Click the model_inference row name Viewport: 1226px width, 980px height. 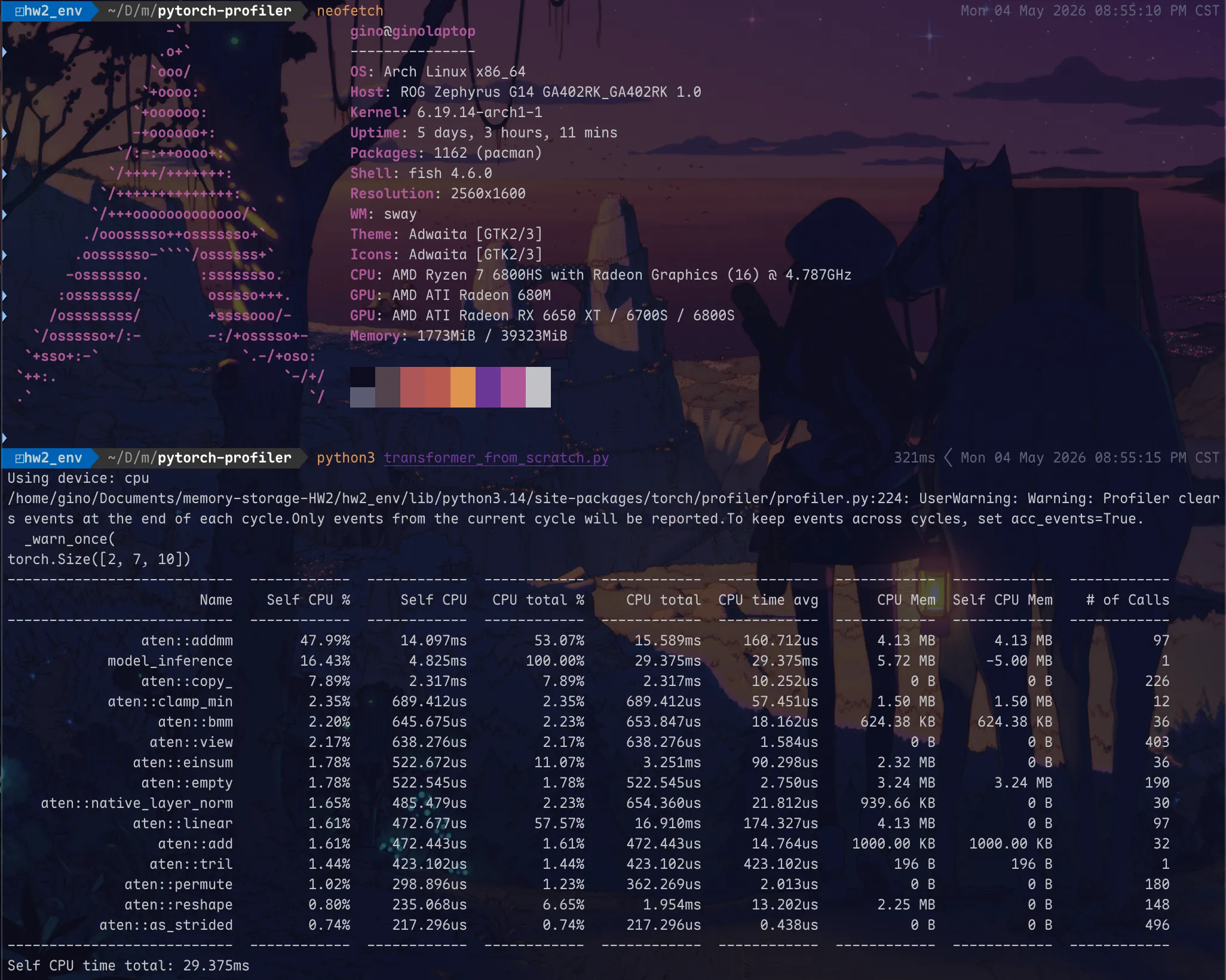pos(170,661)
